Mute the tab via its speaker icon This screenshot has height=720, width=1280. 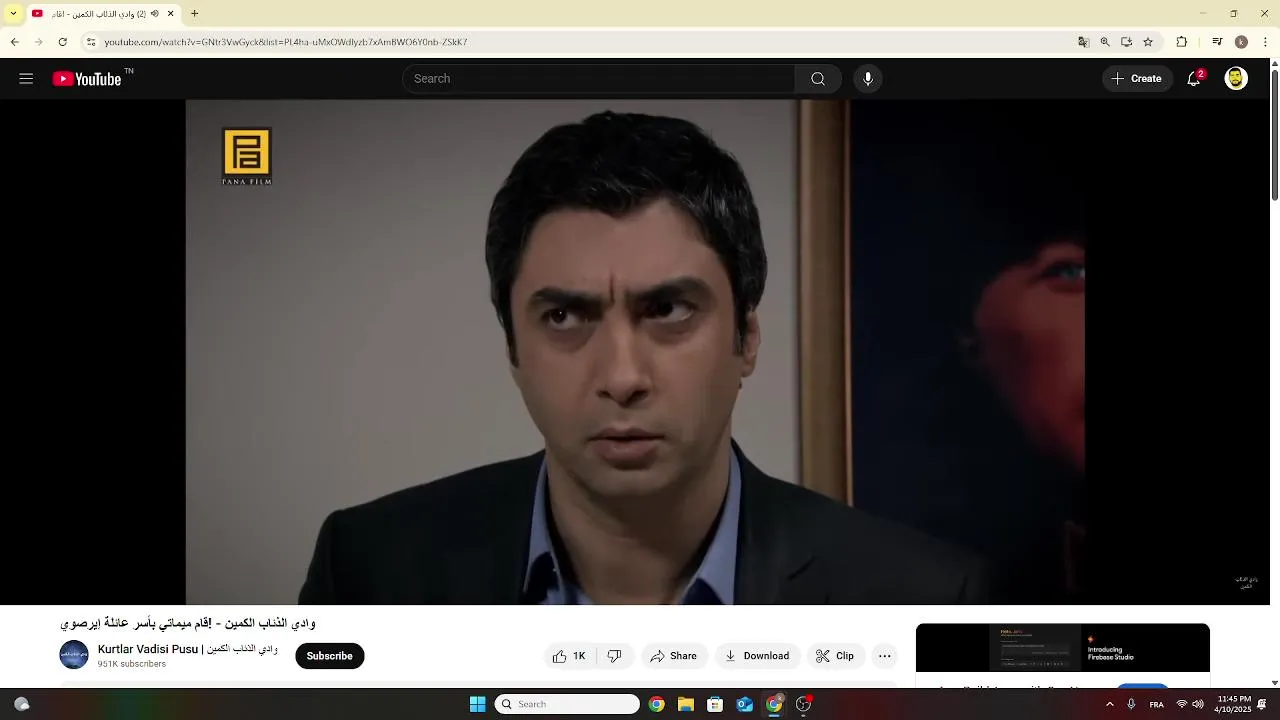coord(154,14)
